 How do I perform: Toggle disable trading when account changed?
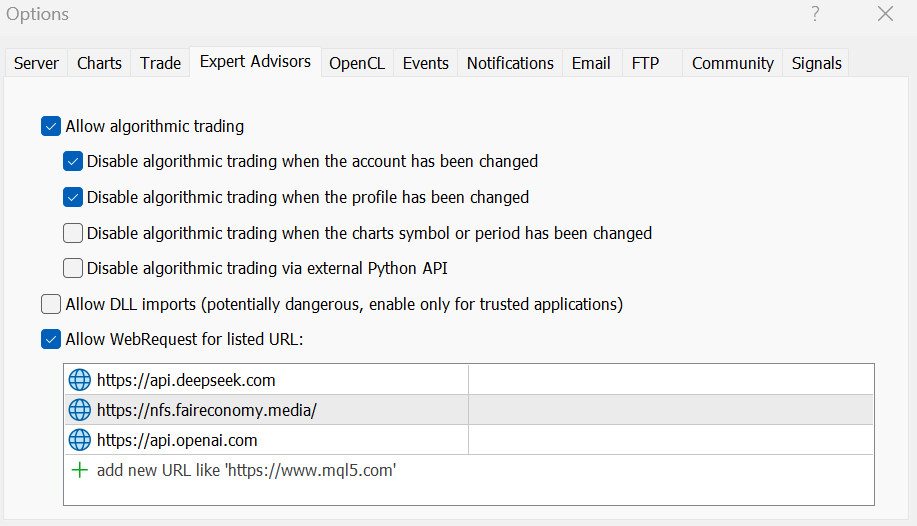[x=72, y=161]
